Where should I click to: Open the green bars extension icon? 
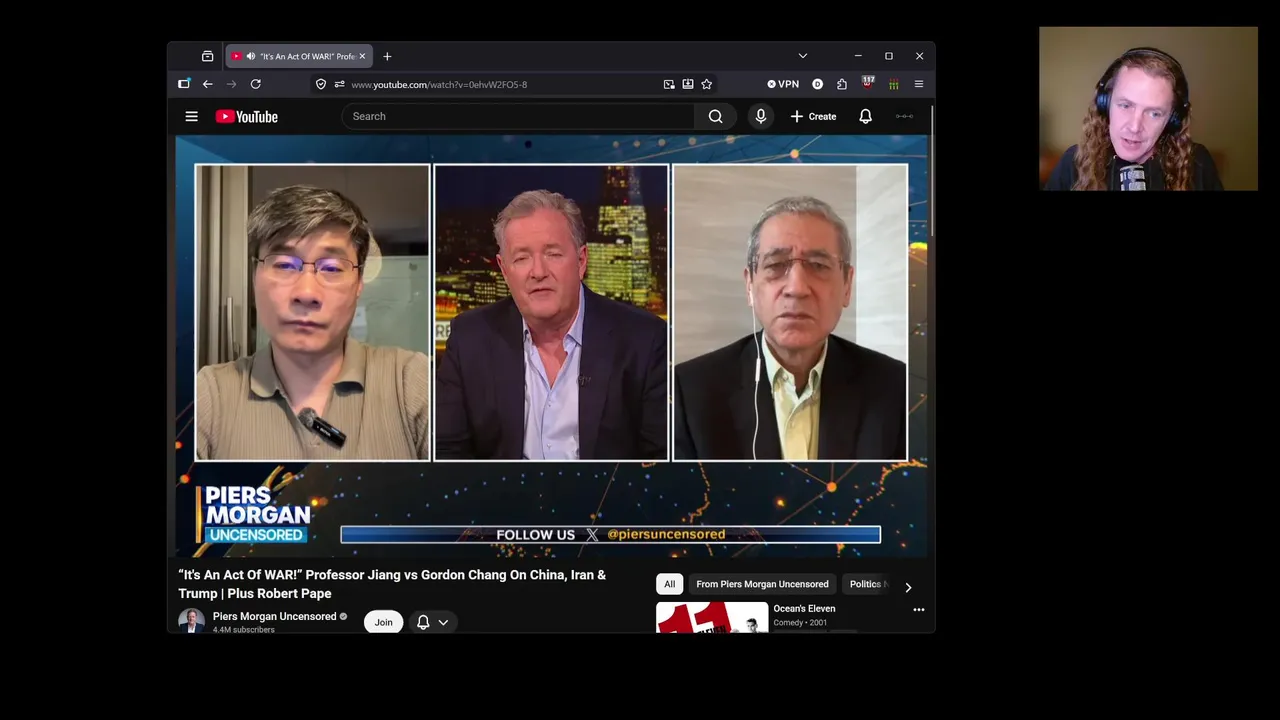[x=893, y=84]
